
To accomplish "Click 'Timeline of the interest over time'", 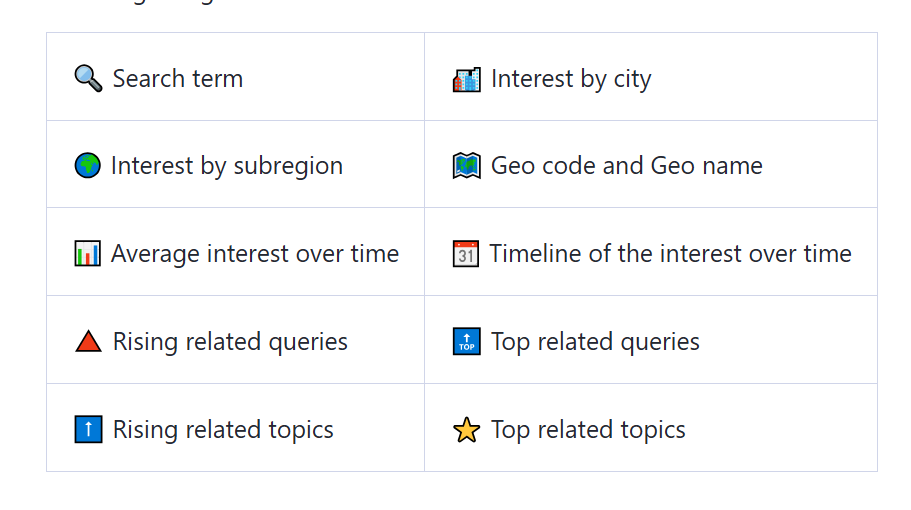I will (x=670, y=254).
